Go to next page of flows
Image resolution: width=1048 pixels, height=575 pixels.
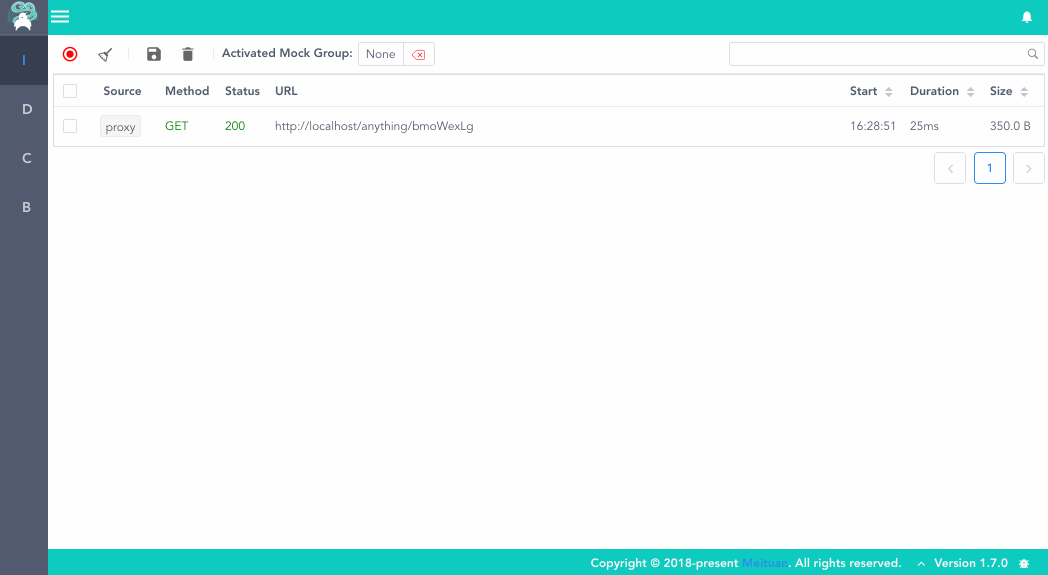click(1029, 168)
